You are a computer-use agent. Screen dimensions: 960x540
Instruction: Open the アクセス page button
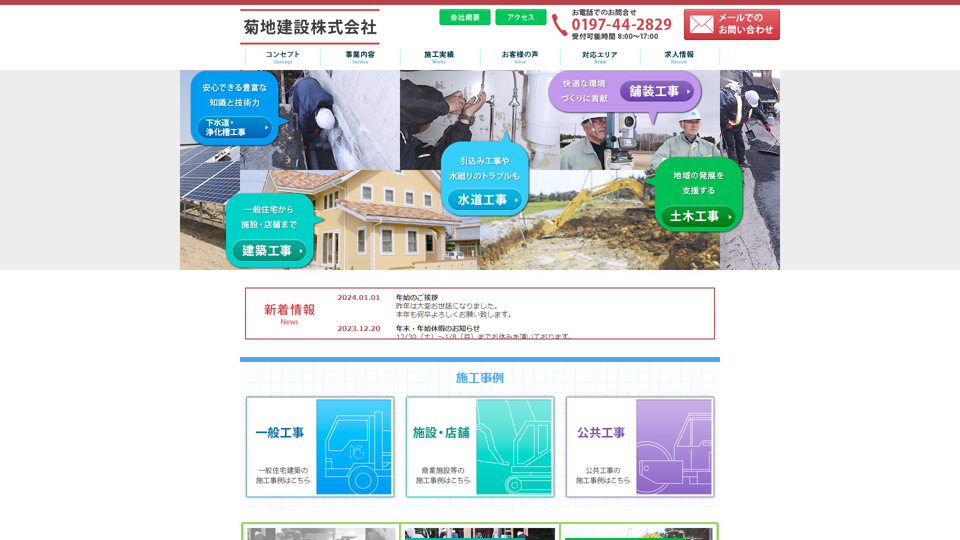520,17
